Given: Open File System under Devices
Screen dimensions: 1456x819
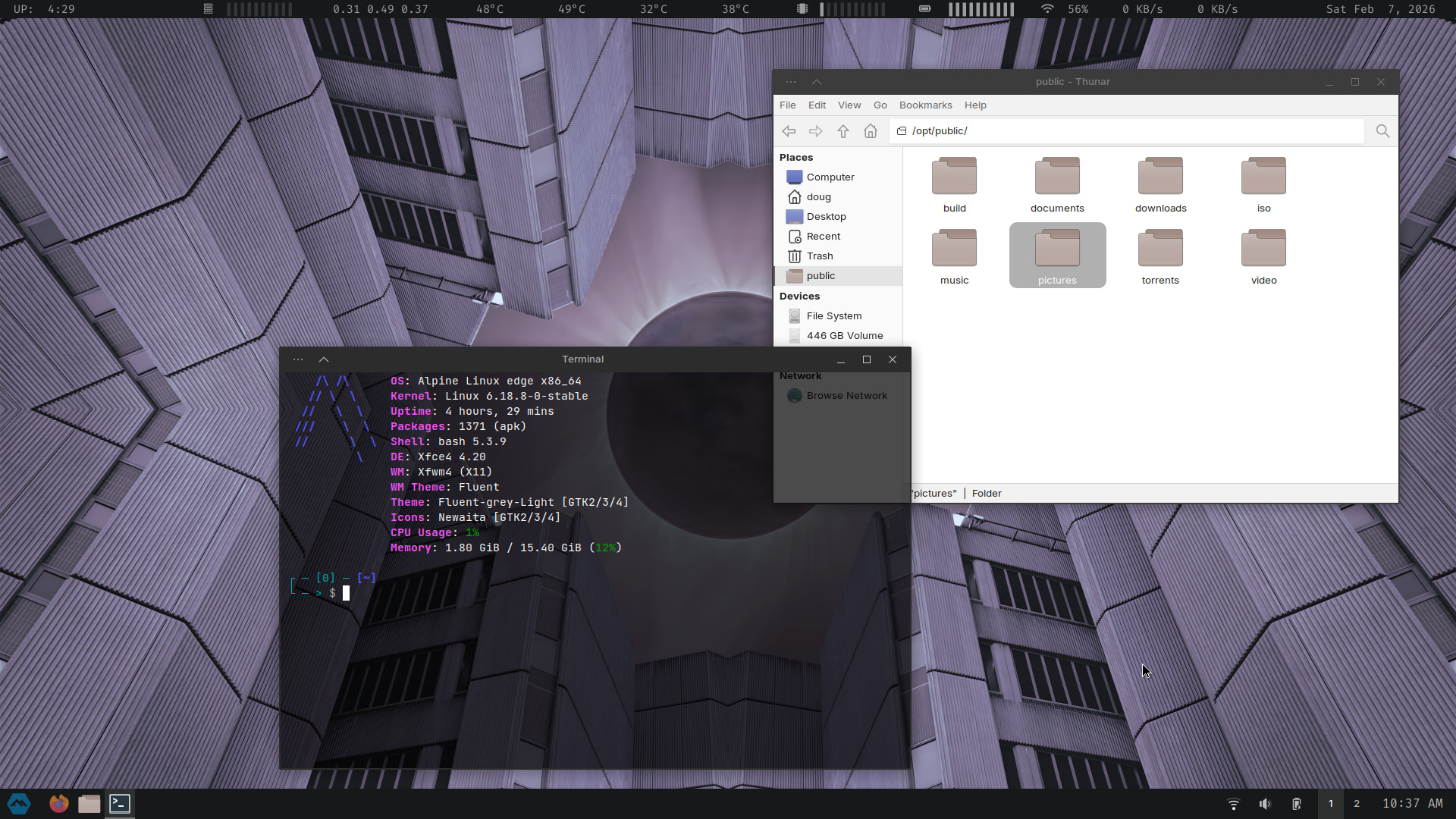Looking at the screenshot, I should [833, 316].
